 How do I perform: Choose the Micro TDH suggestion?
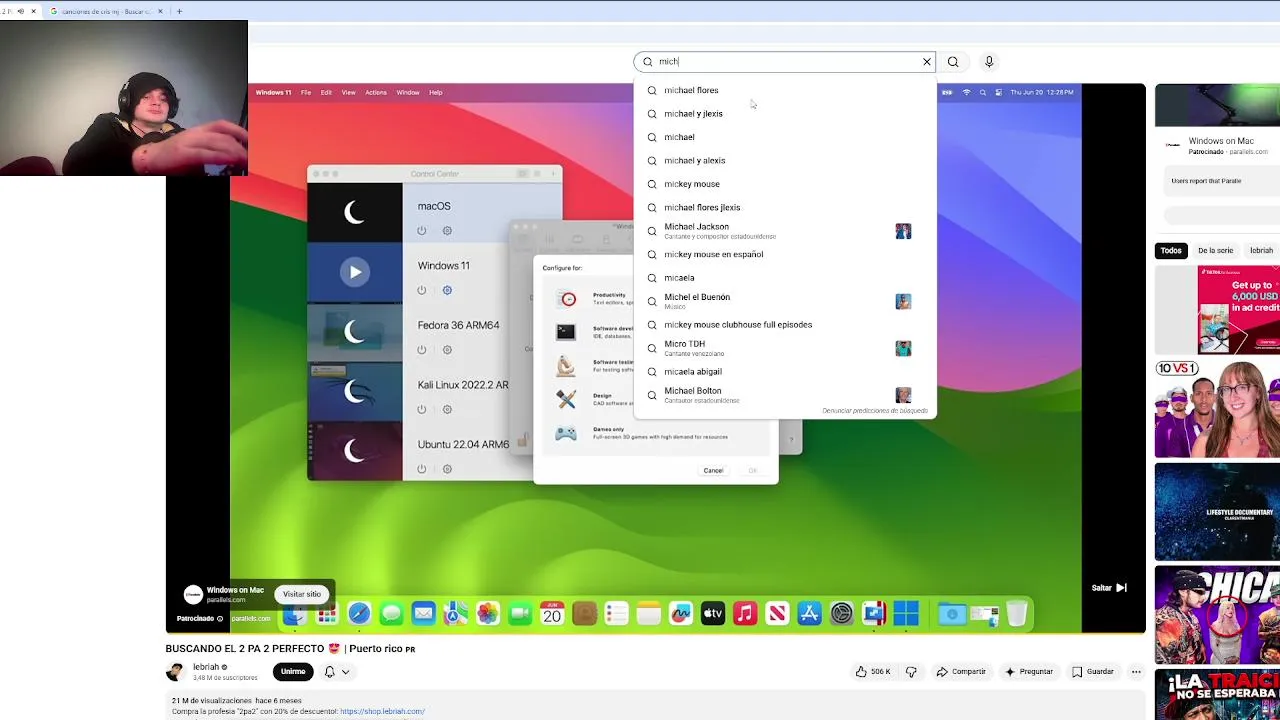click(x=785, y=348)
